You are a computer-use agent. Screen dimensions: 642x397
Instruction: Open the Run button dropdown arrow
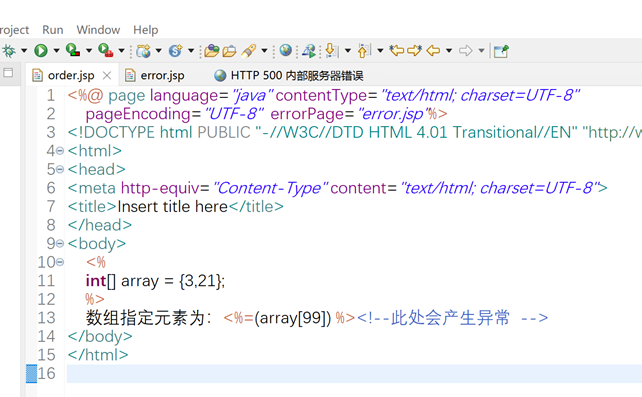click(x=57, y=51)
